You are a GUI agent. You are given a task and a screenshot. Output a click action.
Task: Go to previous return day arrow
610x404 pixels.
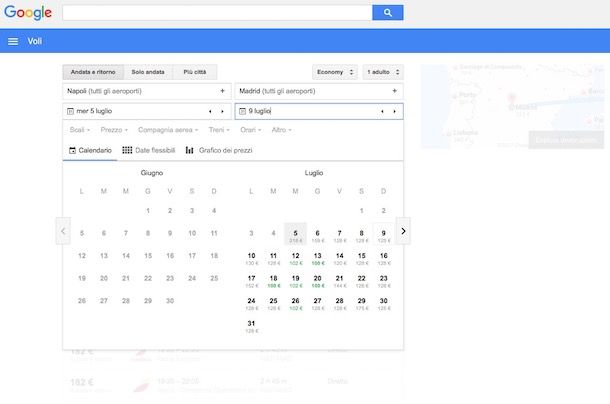(x=382, y=111)
